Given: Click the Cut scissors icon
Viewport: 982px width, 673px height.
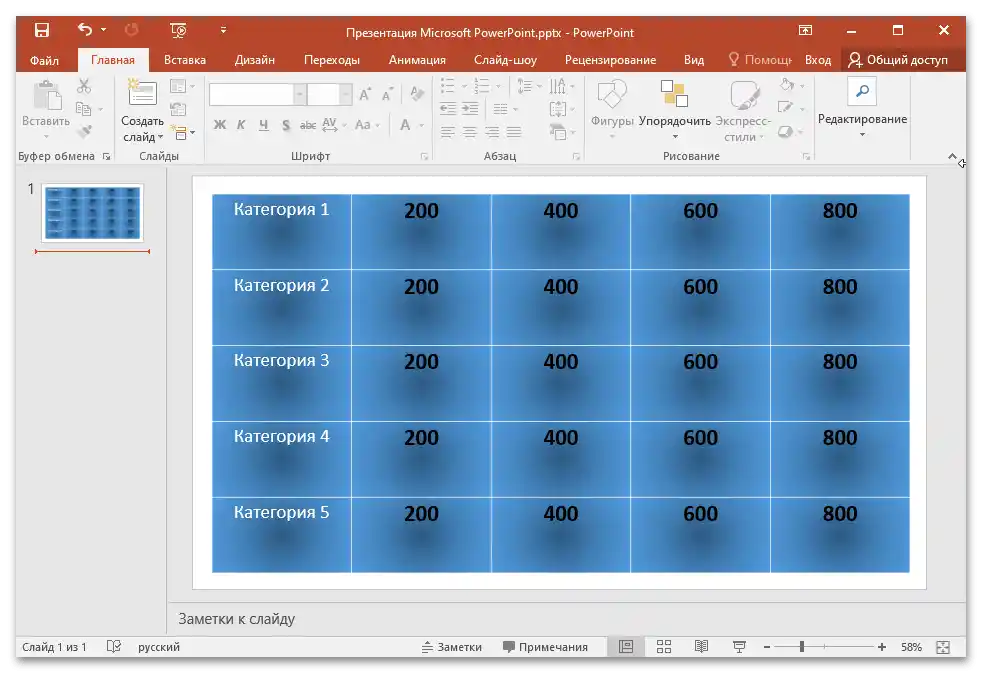Looking at the screenshot, I should click(84, 87).
